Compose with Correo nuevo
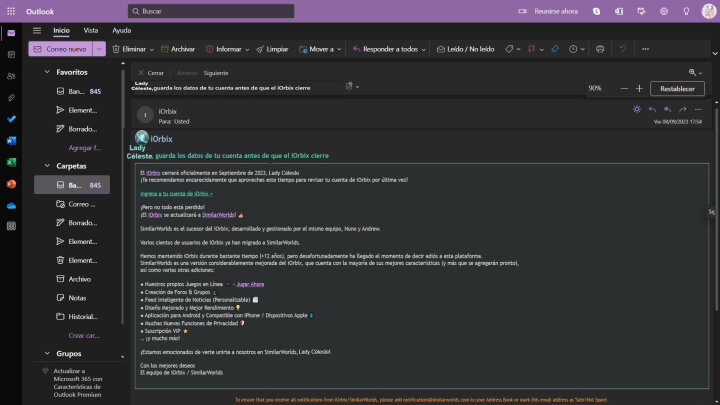This screenshot has width=720, height=405. coord(61,49)
